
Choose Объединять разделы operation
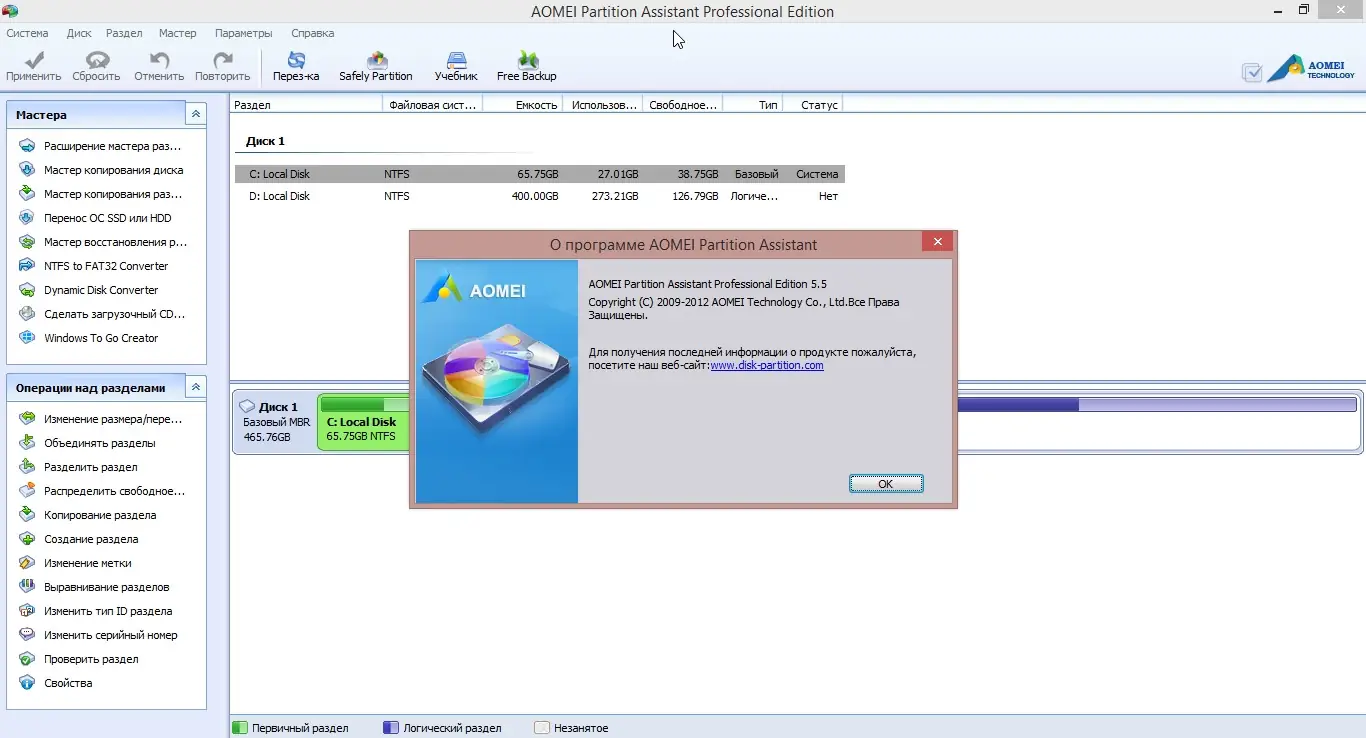[87, 443]
